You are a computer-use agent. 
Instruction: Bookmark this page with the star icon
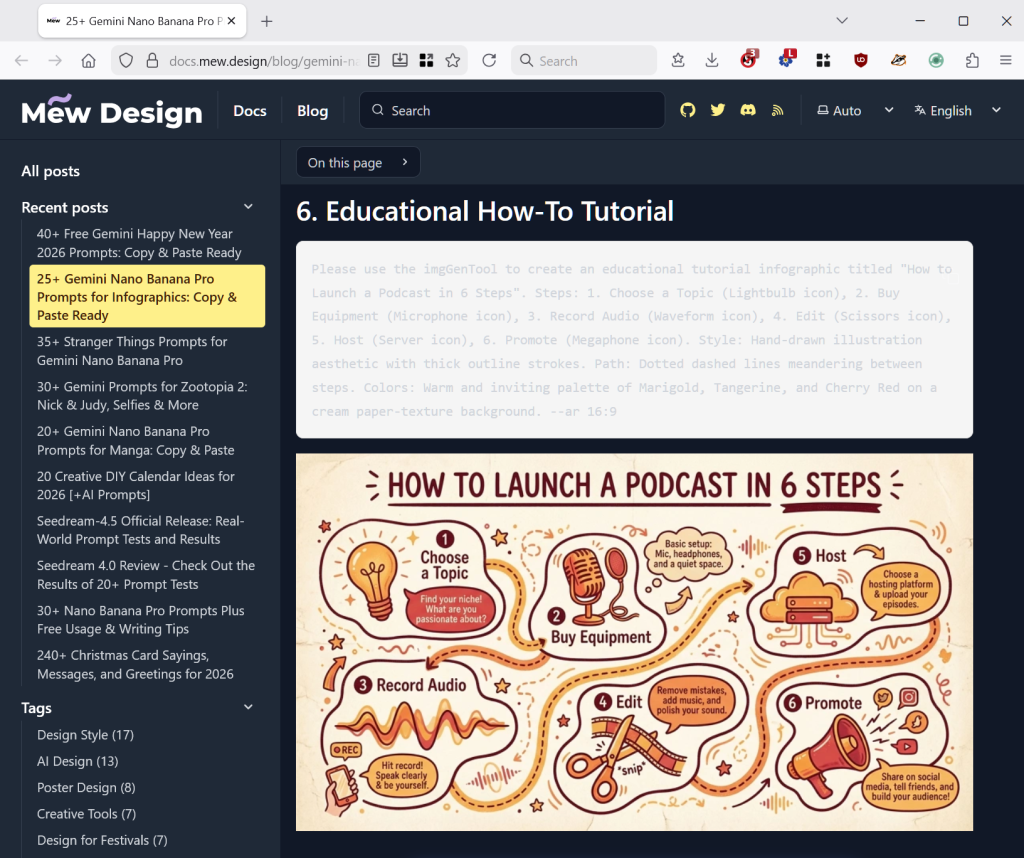coord(453,60)
